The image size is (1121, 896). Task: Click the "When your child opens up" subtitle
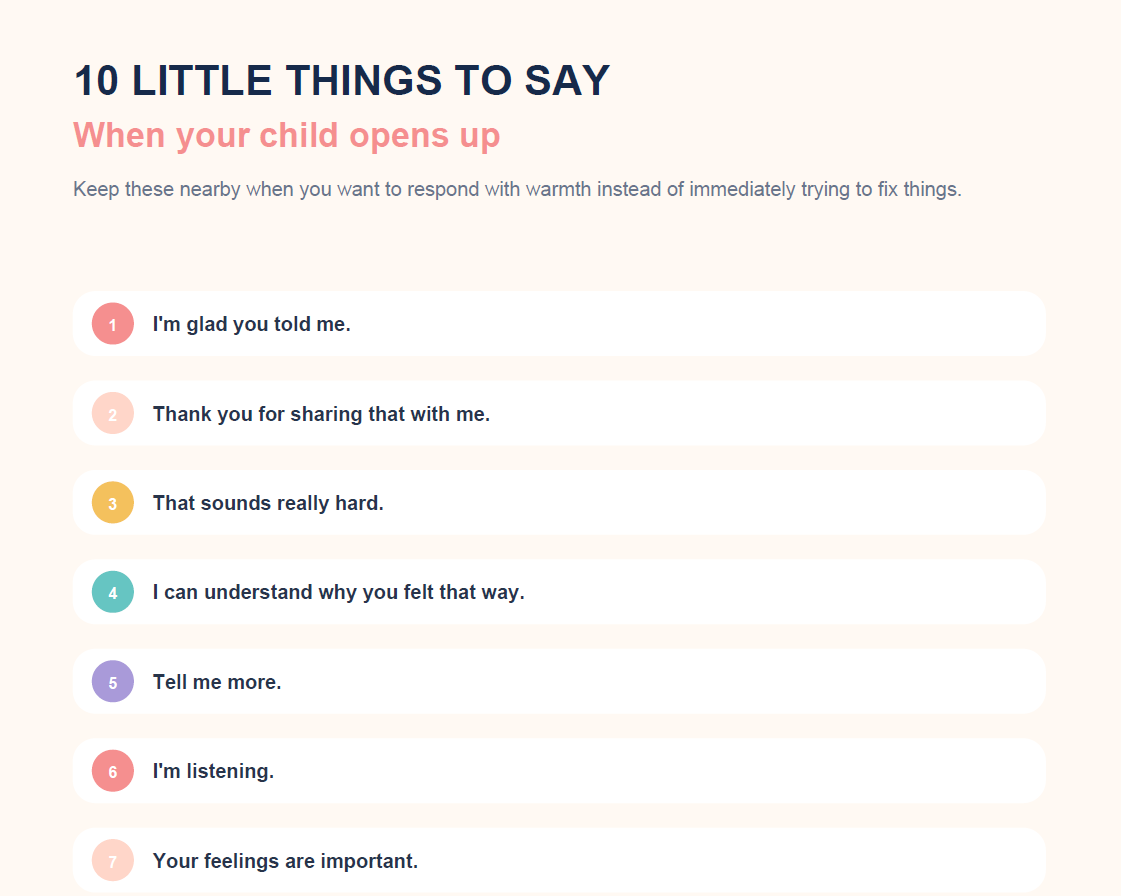[x=287, y=136]
